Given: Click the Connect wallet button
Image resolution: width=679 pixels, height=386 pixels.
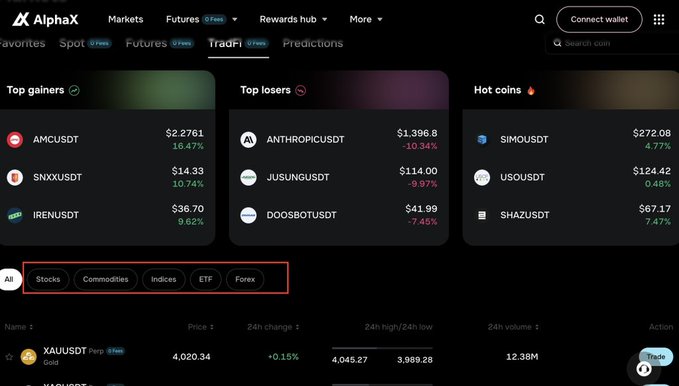Looking at the screenshot, I should pyautogui.click(x=599, y=19).
